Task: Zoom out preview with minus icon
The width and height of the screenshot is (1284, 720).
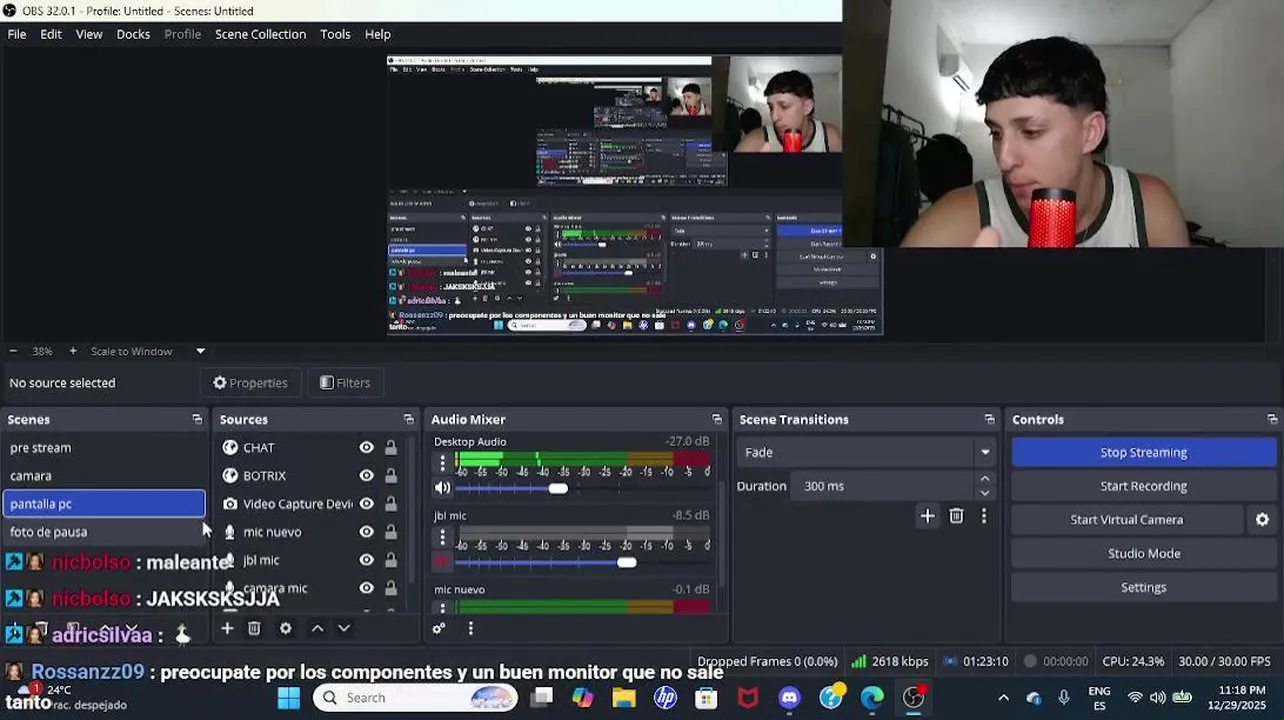Action: point(13,351)
